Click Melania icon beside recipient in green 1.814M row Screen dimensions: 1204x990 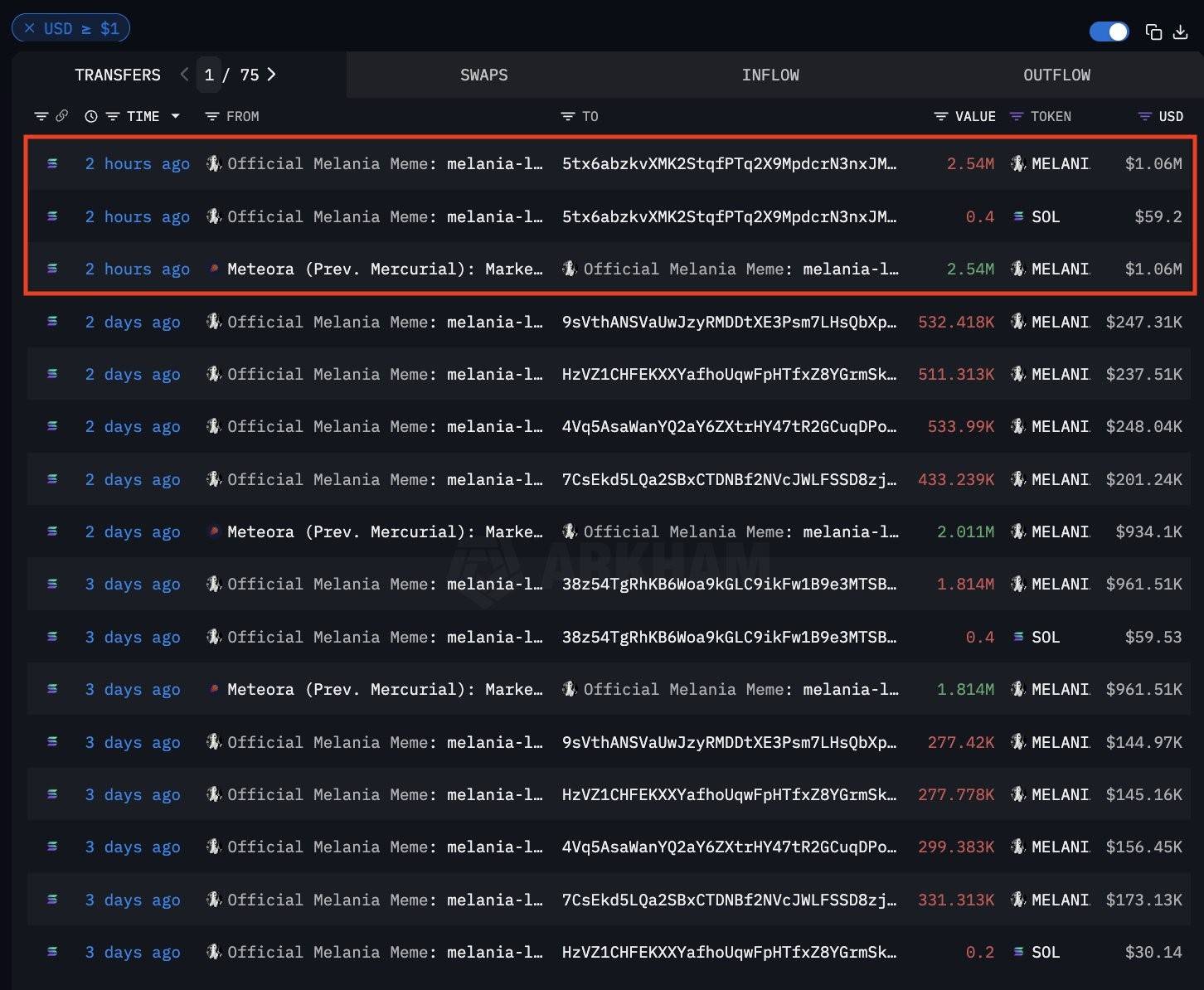coord(570,689)
